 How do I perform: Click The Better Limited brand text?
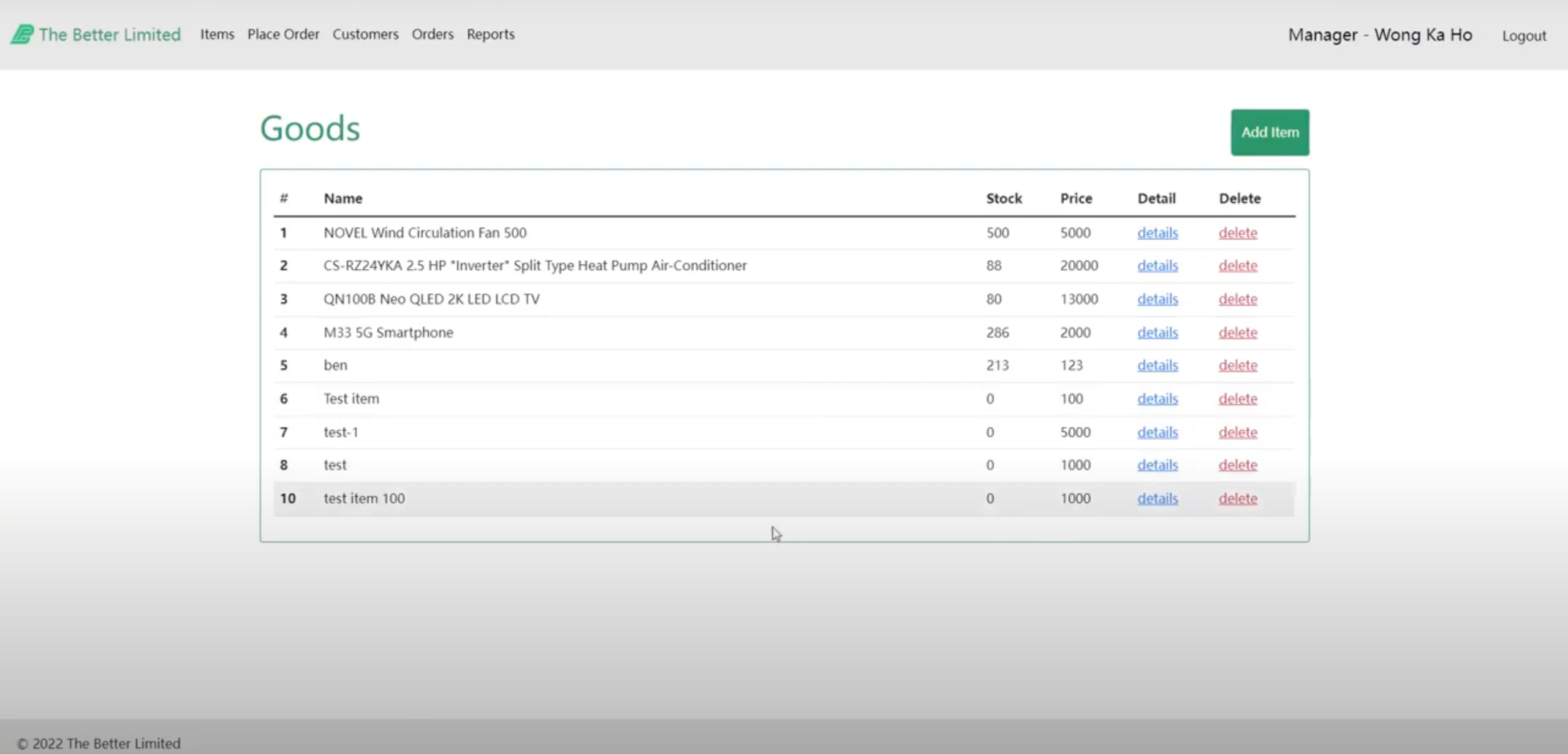click(x=110, y=34)
